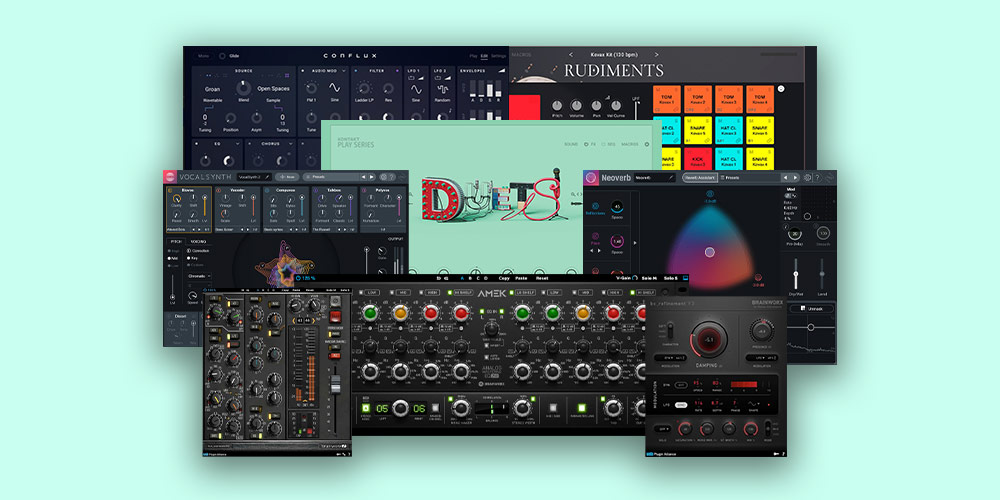Click Reset on the AMEK toolbar
Screen dimensions: 1000x500
(x=542, y=278)
